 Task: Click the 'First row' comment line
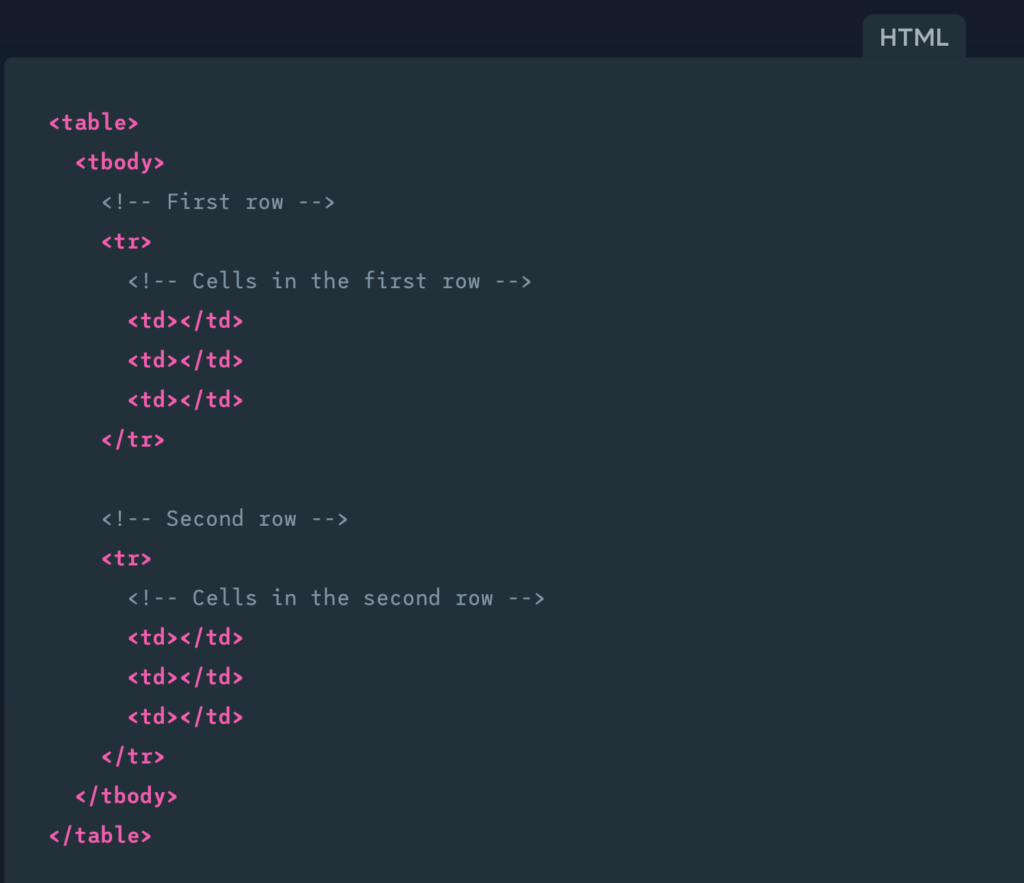coord(218,202)
